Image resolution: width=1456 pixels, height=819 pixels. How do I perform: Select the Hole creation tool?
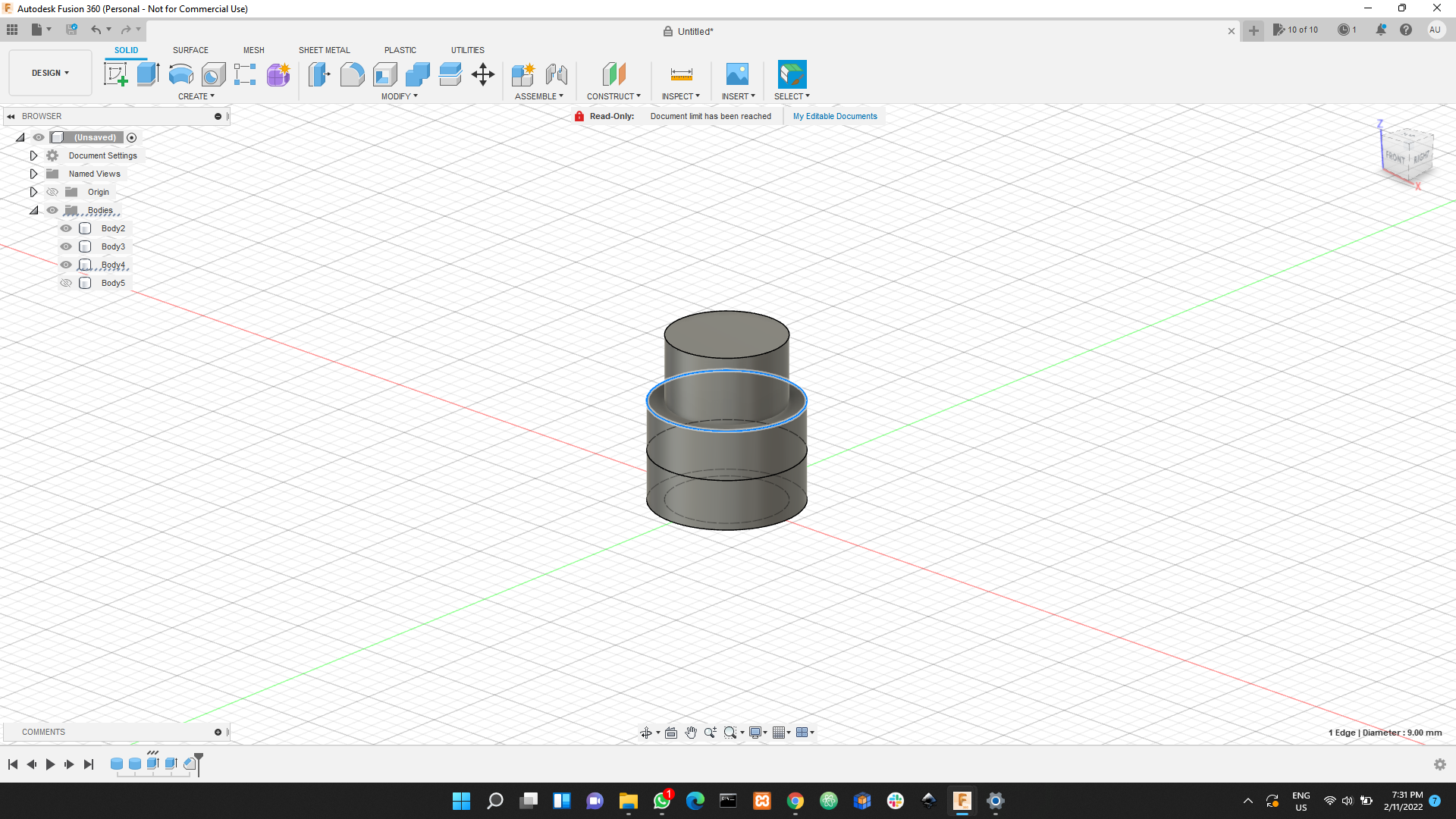point(214,74)
